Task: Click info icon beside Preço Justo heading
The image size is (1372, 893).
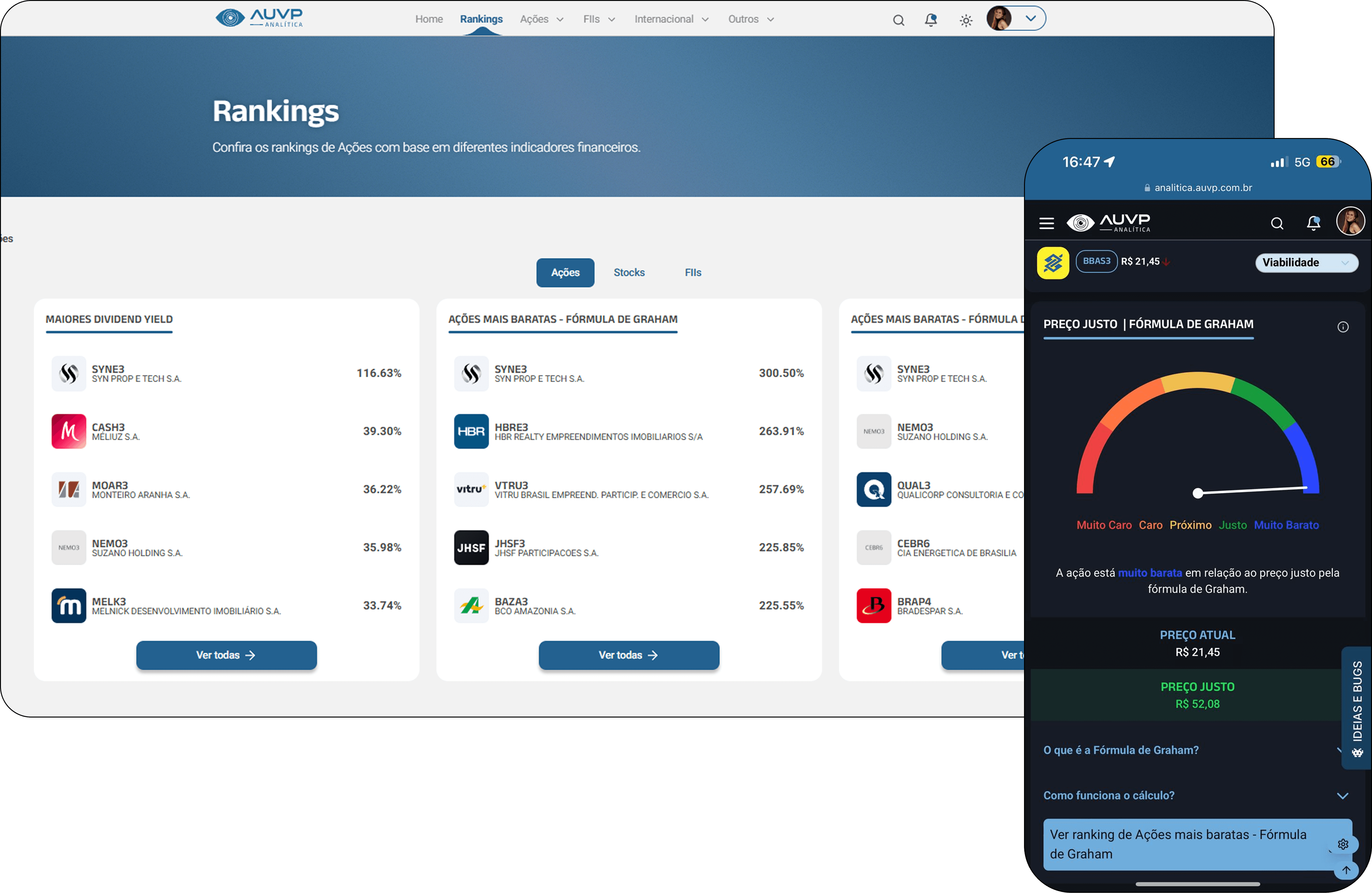Action: click(1343, 327)
